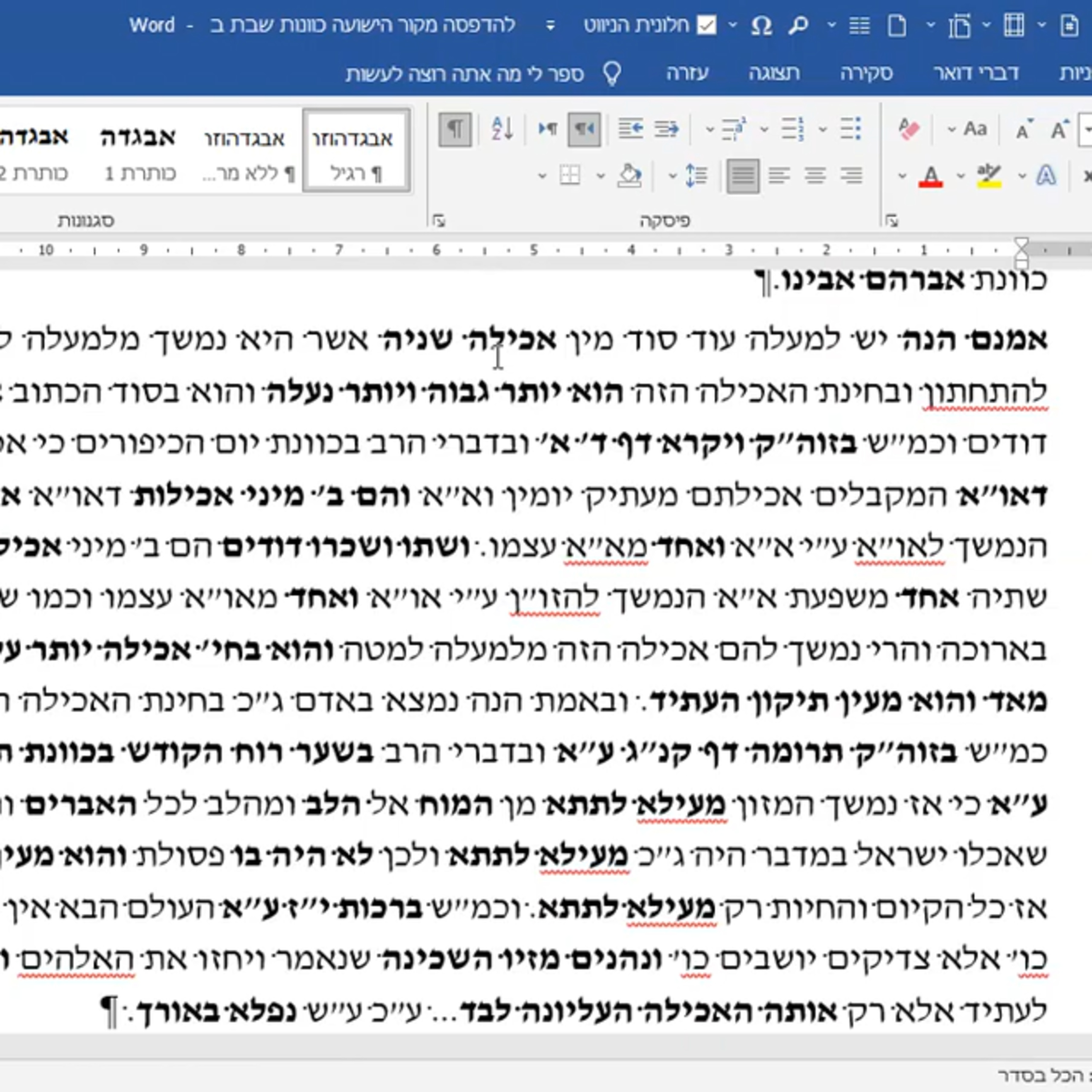
Task: Insert a symbol with the Omega icon
Action: (761, 25)
